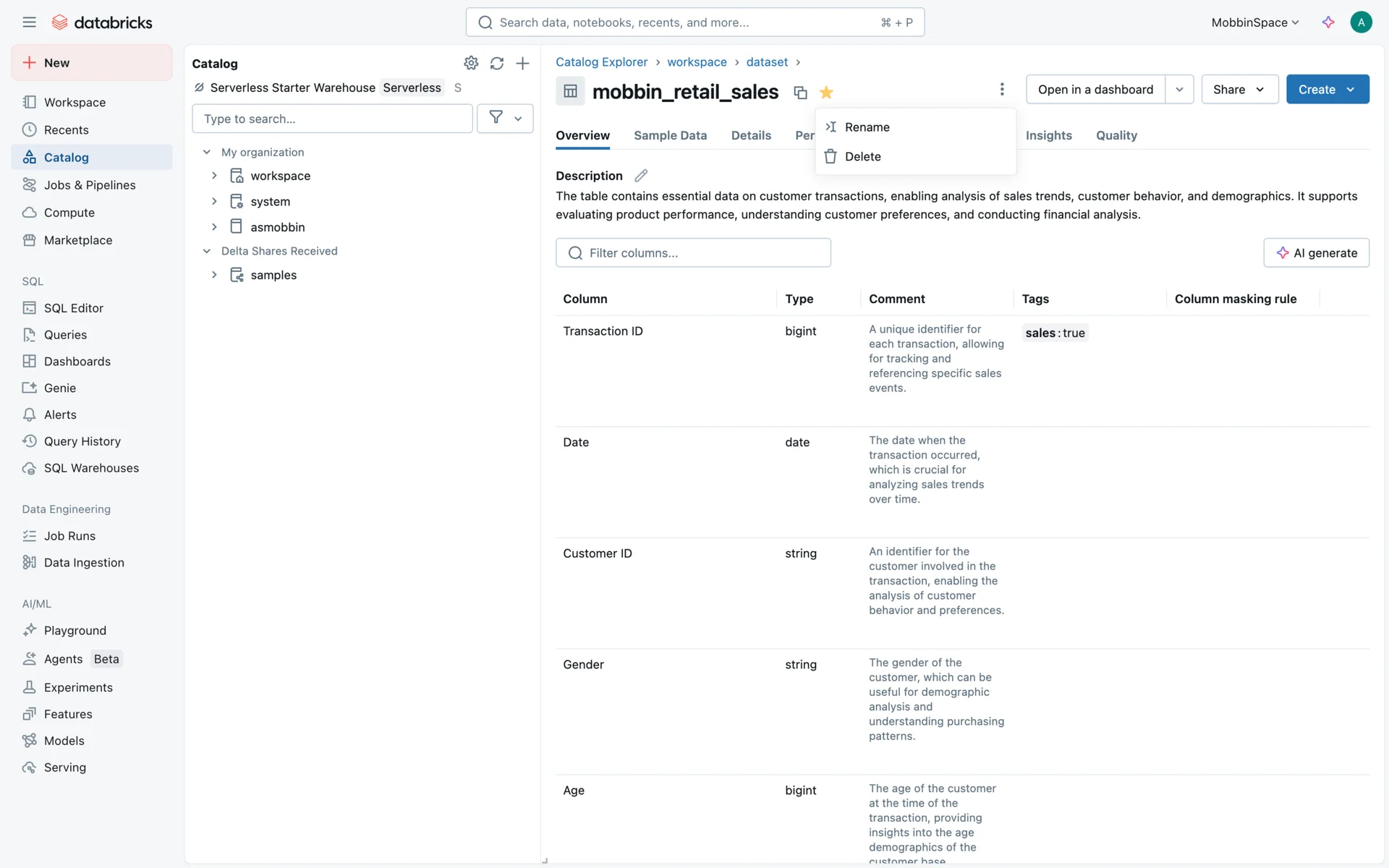This screenshot has height=868, width=1389.
Task: Expand the workspace catalog node
Action: [214, 176]
